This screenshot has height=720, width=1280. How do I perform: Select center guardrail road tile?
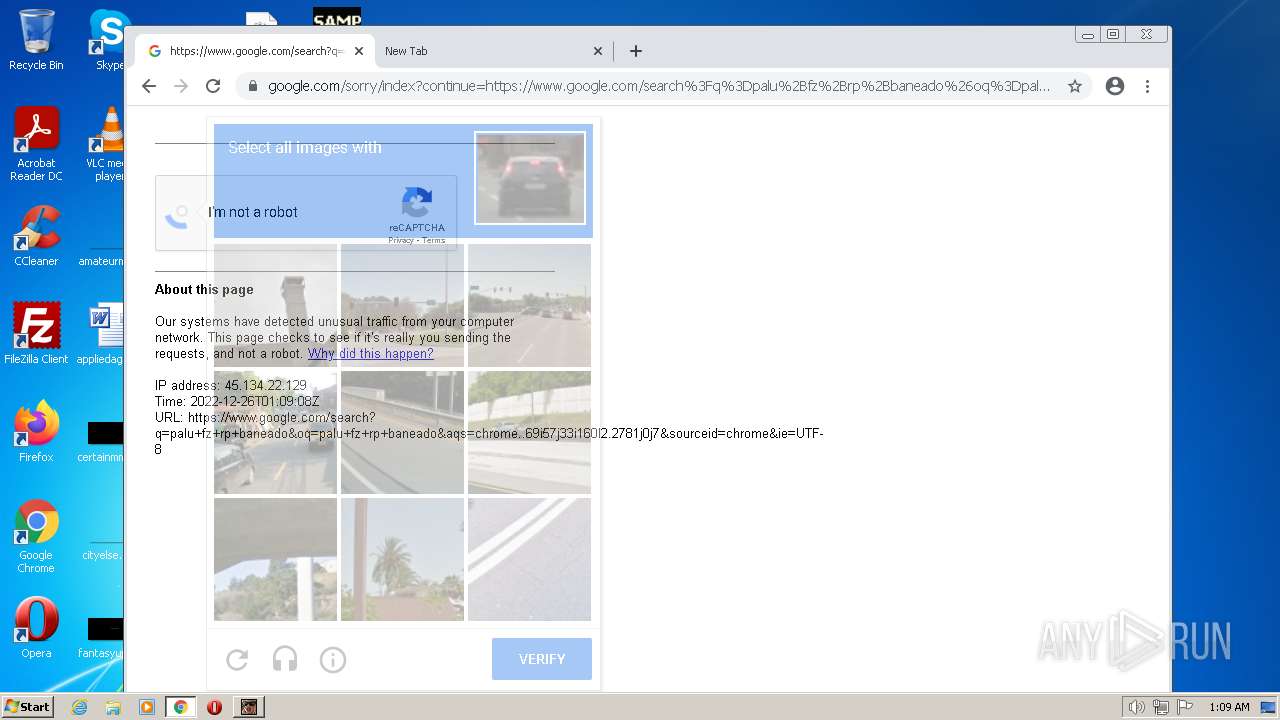pos(402,432)
